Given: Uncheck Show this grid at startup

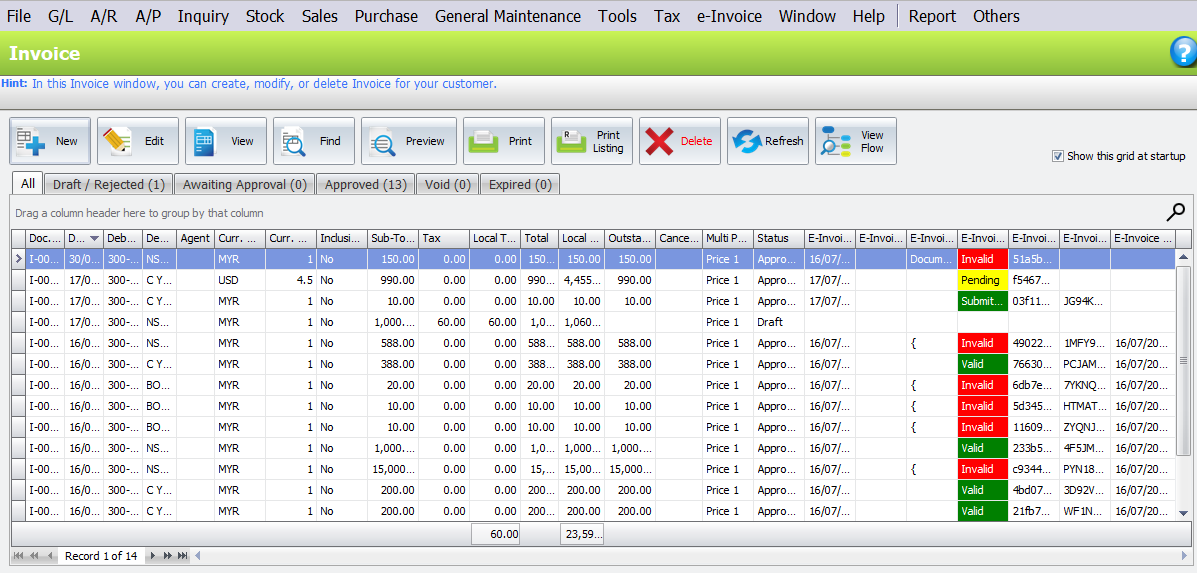Looking at the screenshot, I should [x=1058, y=156].
